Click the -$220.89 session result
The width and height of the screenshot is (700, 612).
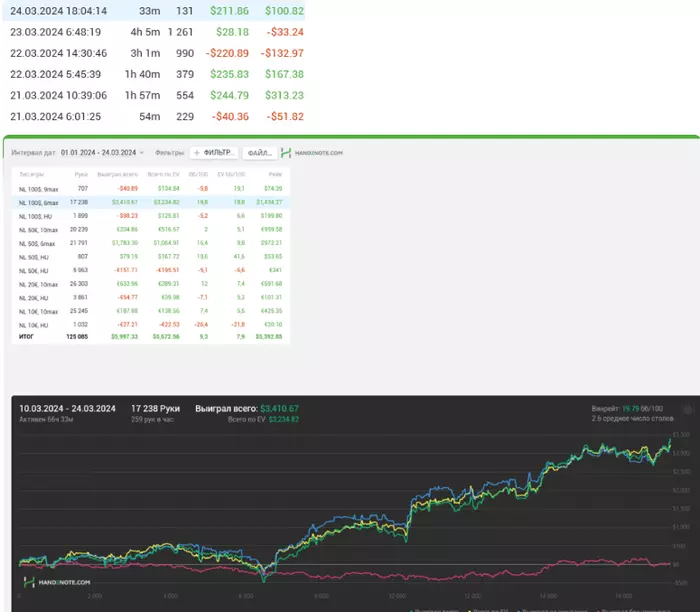(x=227, y=53)
